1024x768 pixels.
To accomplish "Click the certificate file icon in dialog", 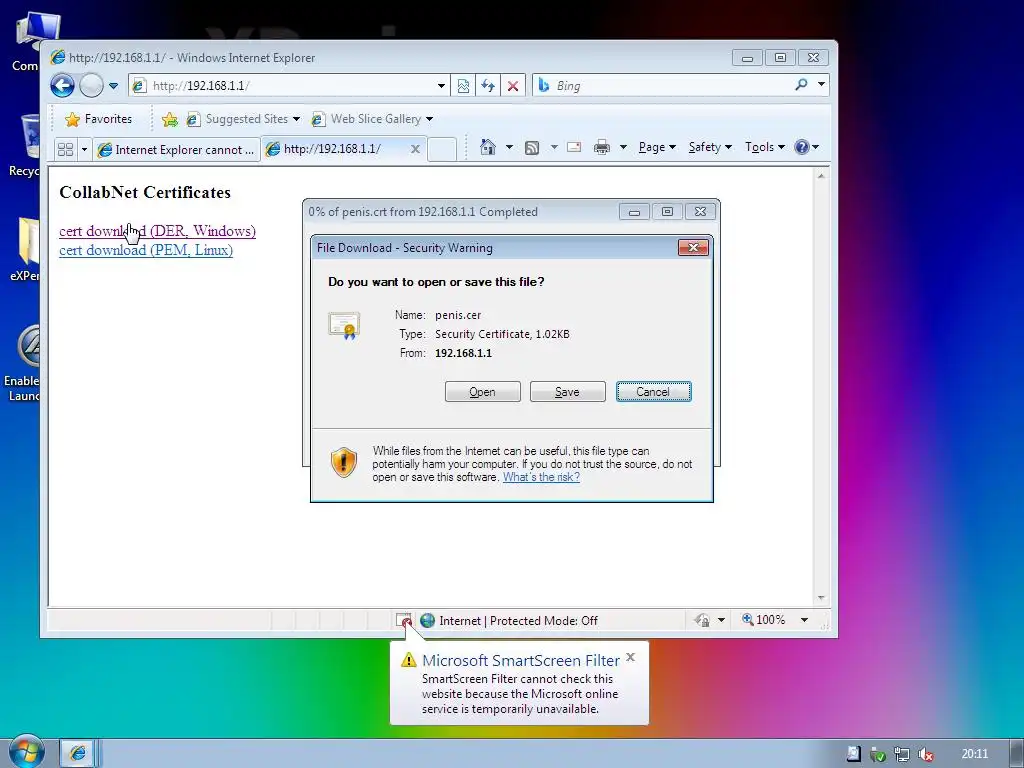I will point(344,325).
